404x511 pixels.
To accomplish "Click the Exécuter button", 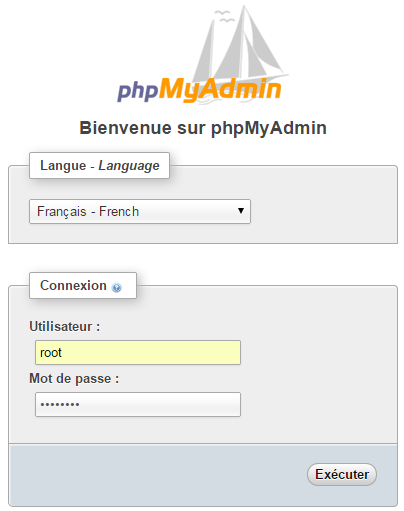I will [342, 474].
